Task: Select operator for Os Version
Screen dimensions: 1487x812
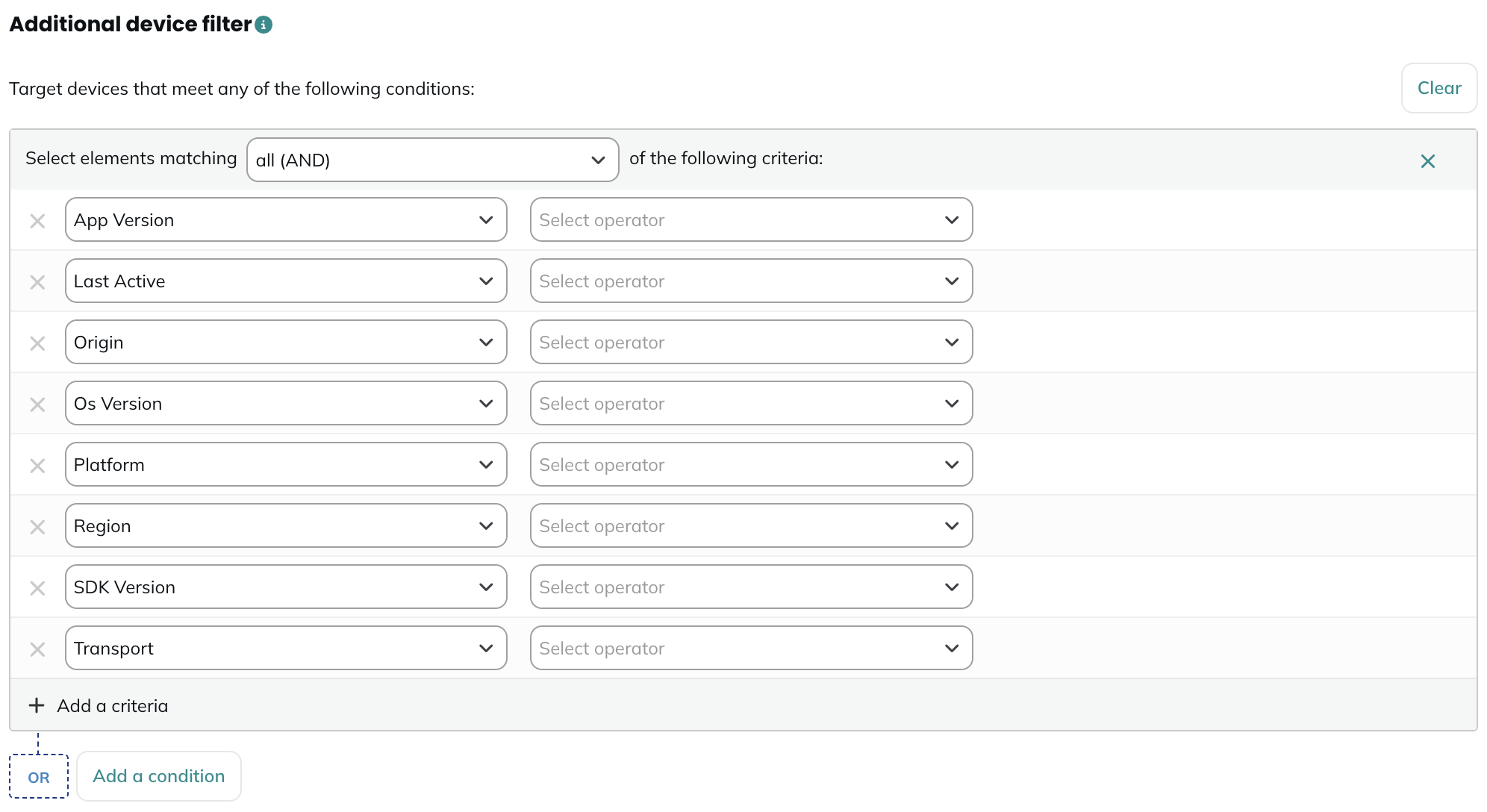Action: tap(751, 403)
